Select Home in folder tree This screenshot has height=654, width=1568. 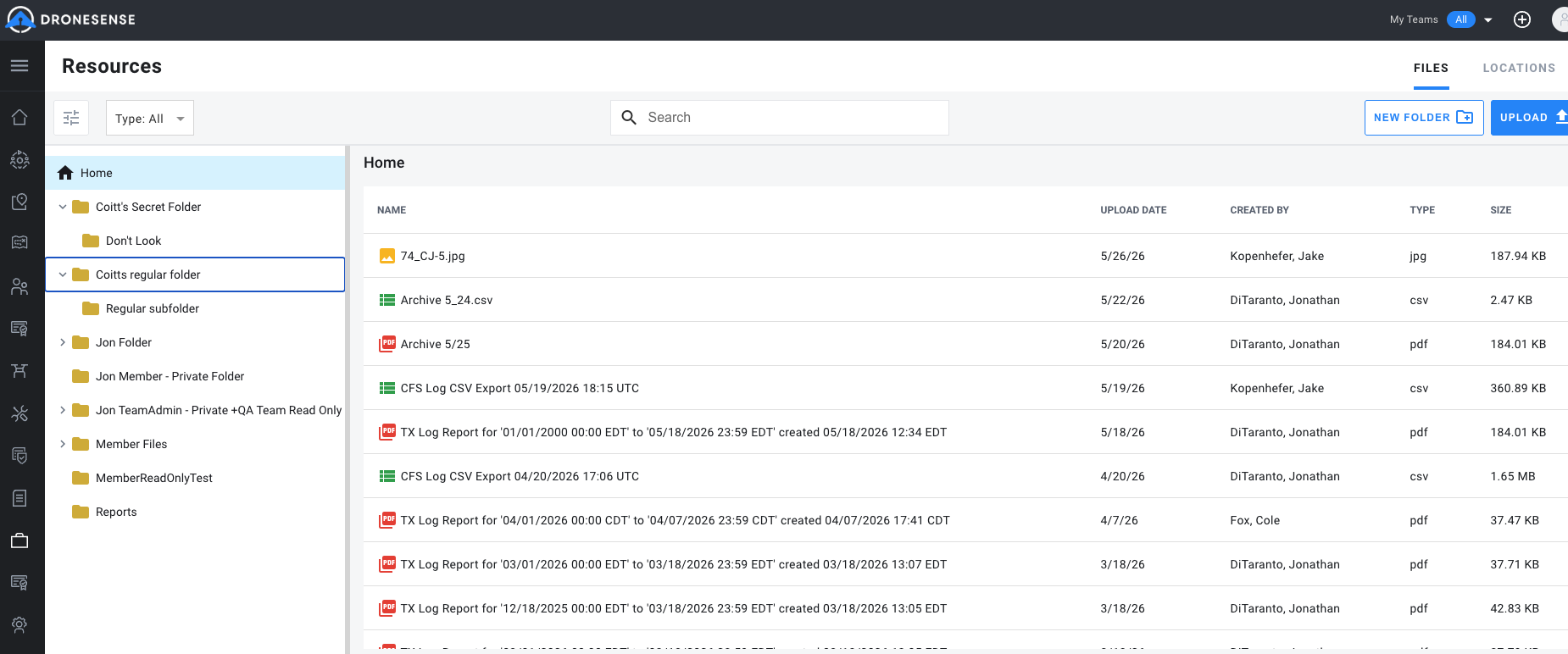coord(195,173)
